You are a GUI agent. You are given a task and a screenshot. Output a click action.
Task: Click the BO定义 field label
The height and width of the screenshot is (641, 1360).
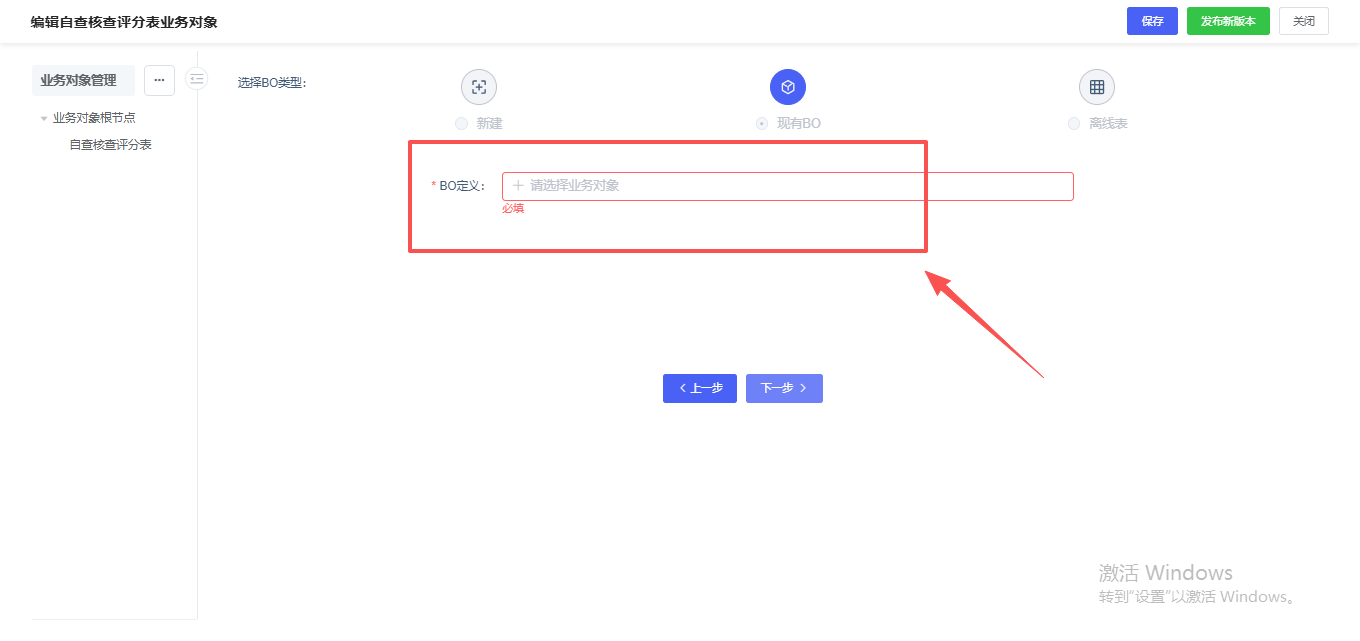461,186
